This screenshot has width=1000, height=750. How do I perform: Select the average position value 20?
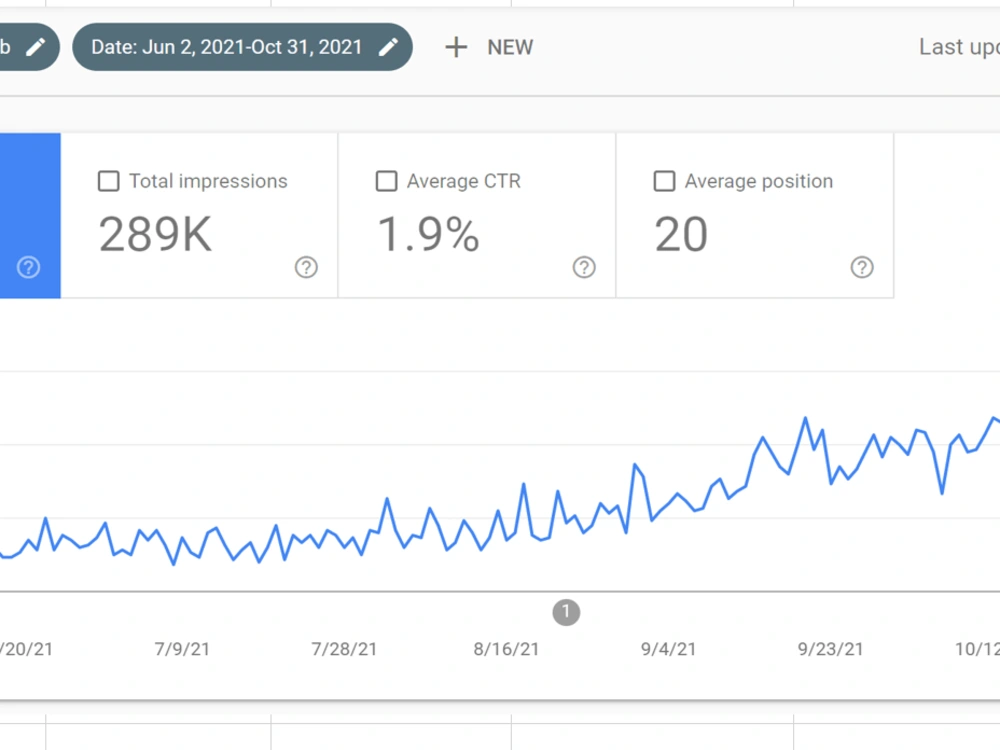pyautogui.click(x=681, y=235)
